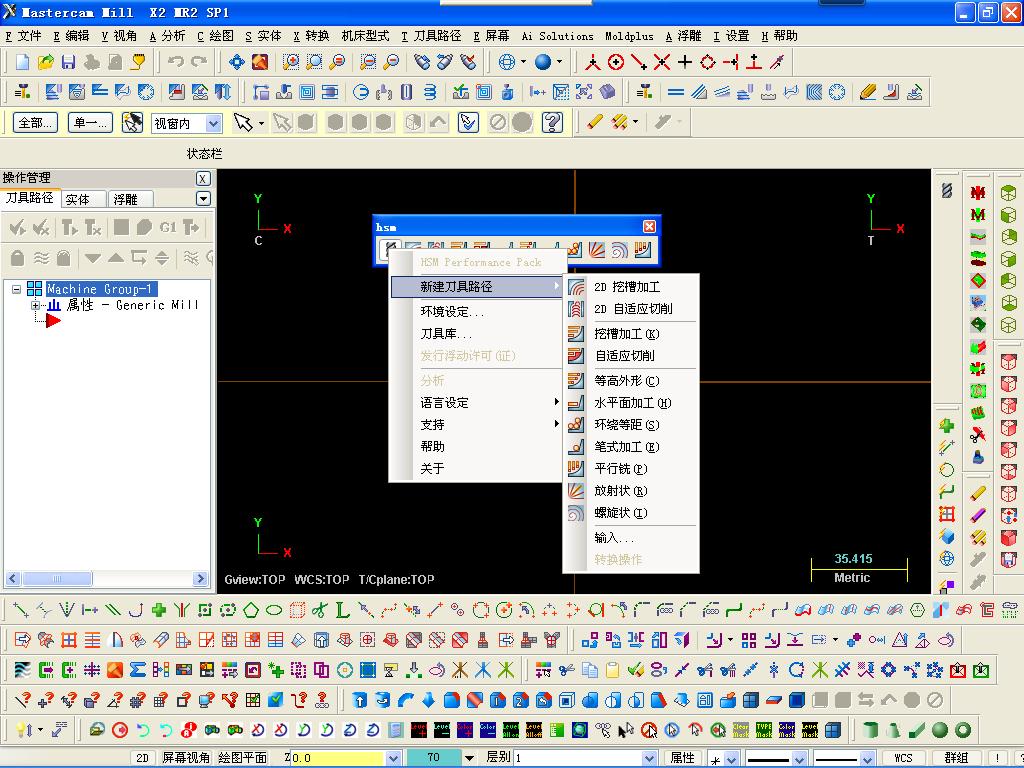Close the 操作管理 operations manager panel
This screenshot has height=768, width=1024.
coord(202,178)
